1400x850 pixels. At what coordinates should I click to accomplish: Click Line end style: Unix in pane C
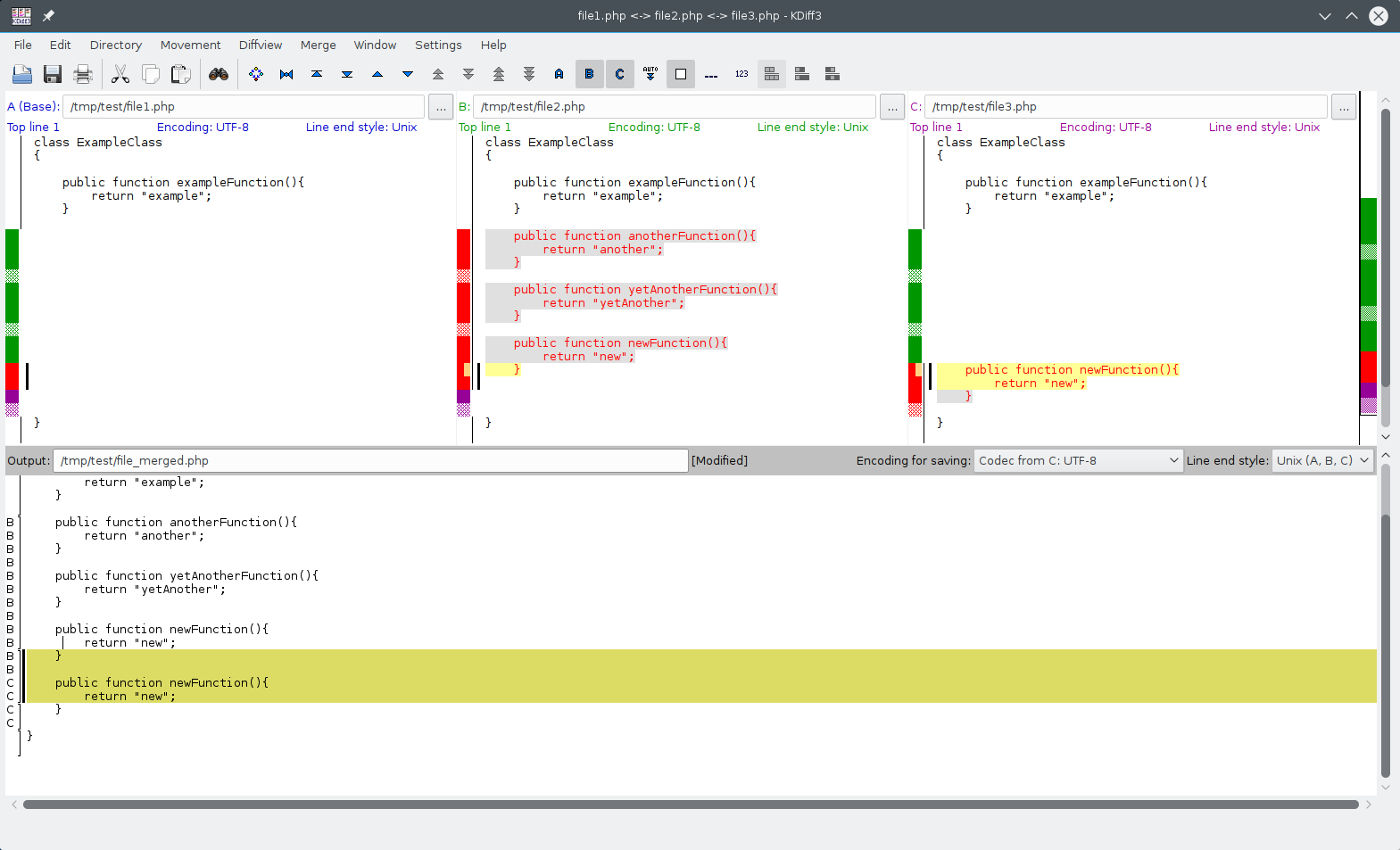pyautogui.click(x=1264, y=128)
